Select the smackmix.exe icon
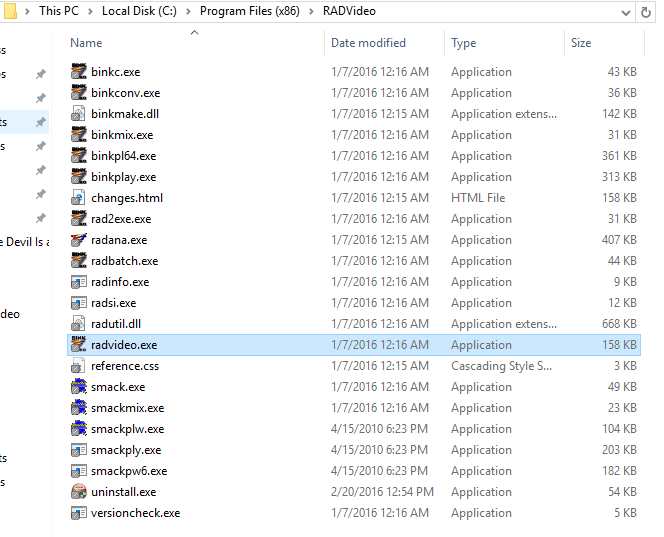This screenshot has height=537, width=664. 79,408
